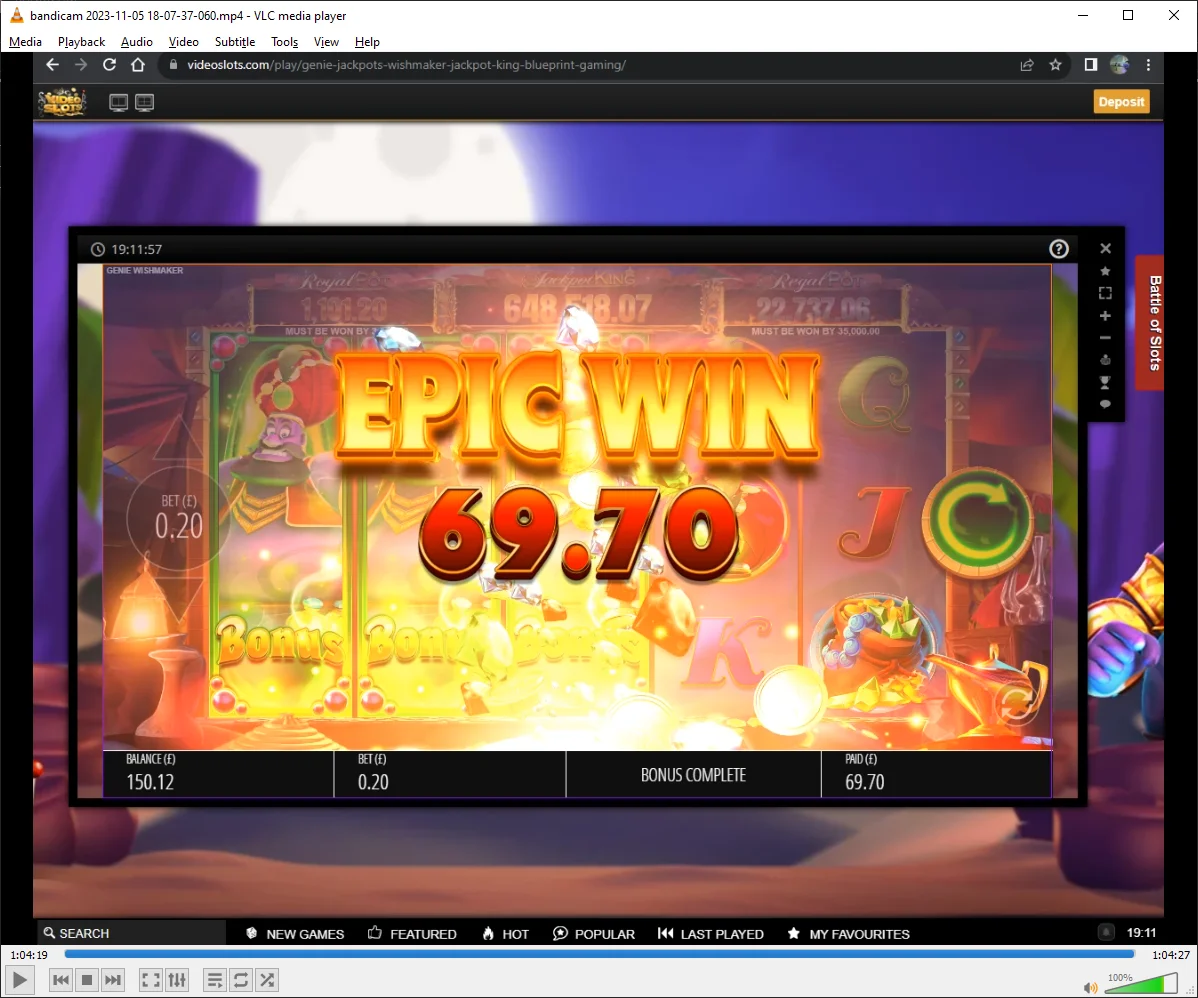Decrease game size with minus icon
The height and width of the screenshot is (998, 1198).
pyautogui.click(x=1105, y=338)
